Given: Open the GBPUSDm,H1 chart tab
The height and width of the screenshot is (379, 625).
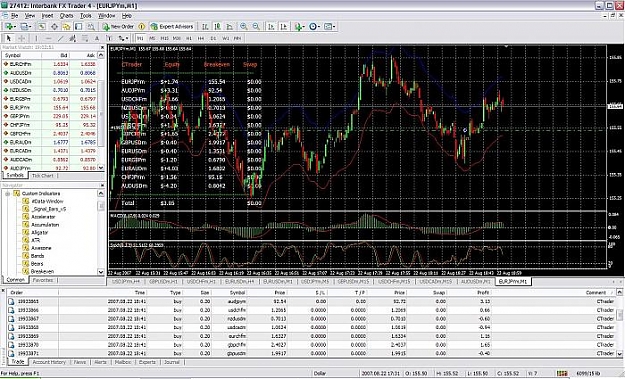Looking at the screenshot, I should [x=163, y=281].
